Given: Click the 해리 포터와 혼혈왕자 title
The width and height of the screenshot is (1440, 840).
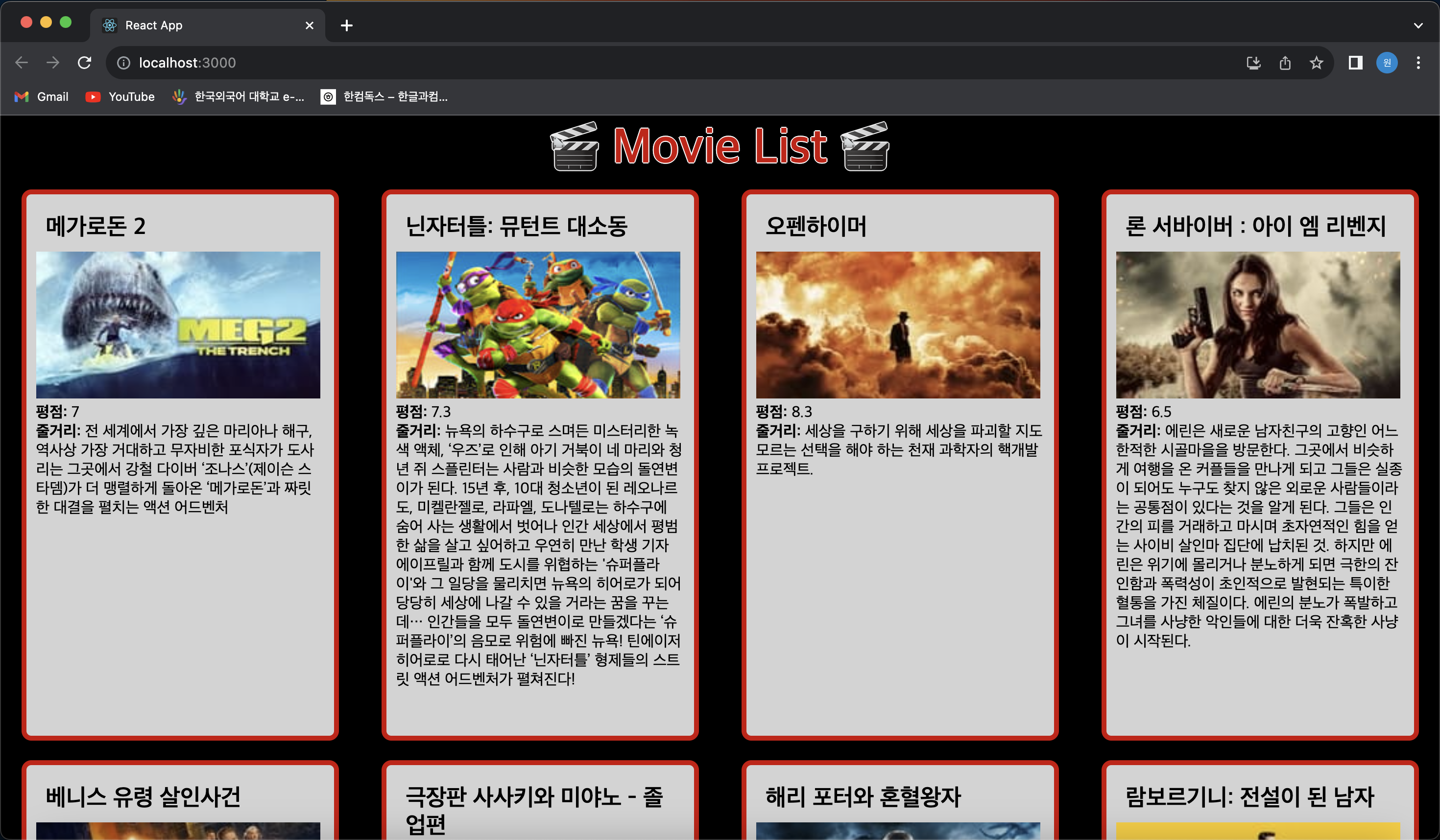Looking at the screenshot, I should pos(864,796).
